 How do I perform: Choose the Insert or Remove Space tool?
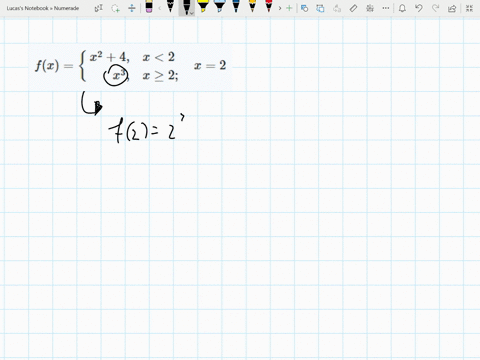[x=132, y=8]
